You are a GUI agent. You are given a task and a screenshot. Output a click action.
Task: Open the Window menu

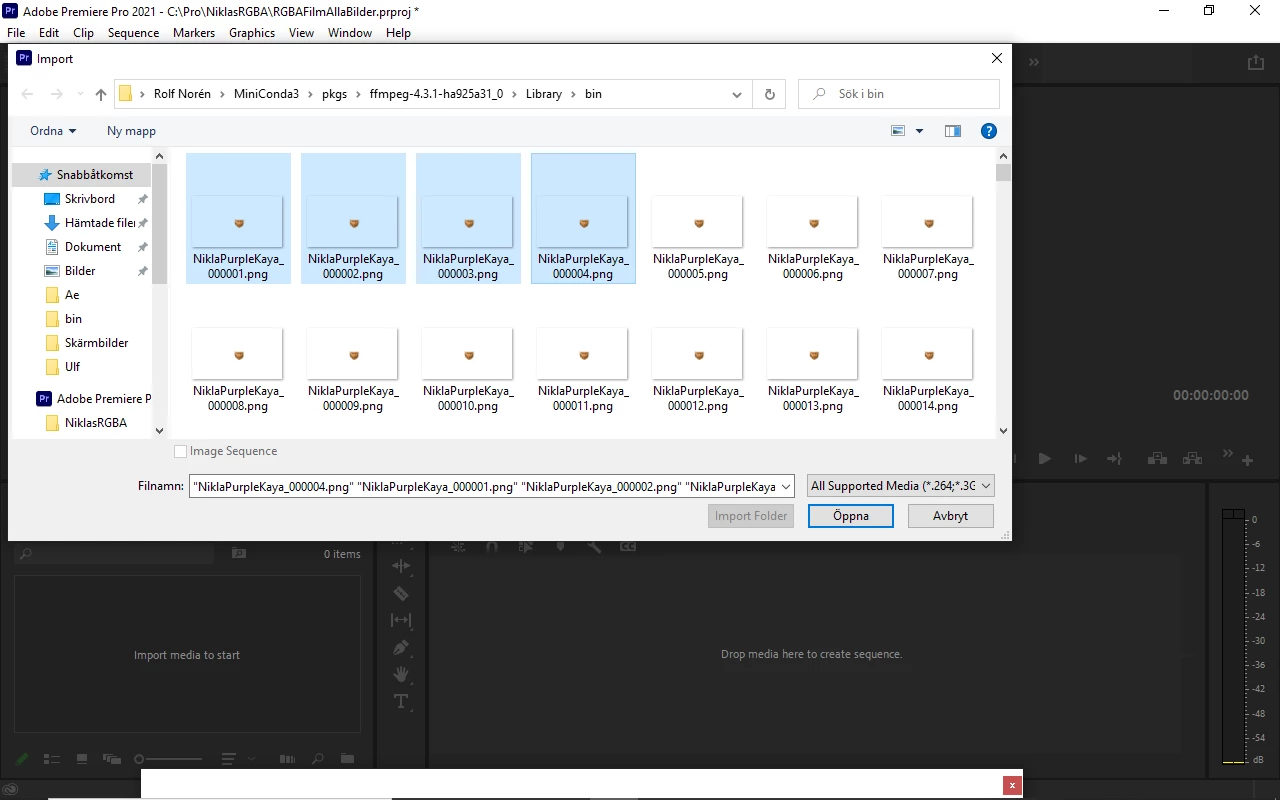tap(350, 33)
